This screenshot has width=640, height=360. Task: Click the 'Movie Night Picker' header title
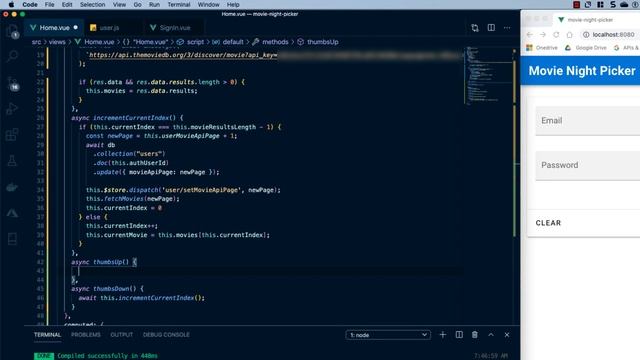tap(582, 71)
